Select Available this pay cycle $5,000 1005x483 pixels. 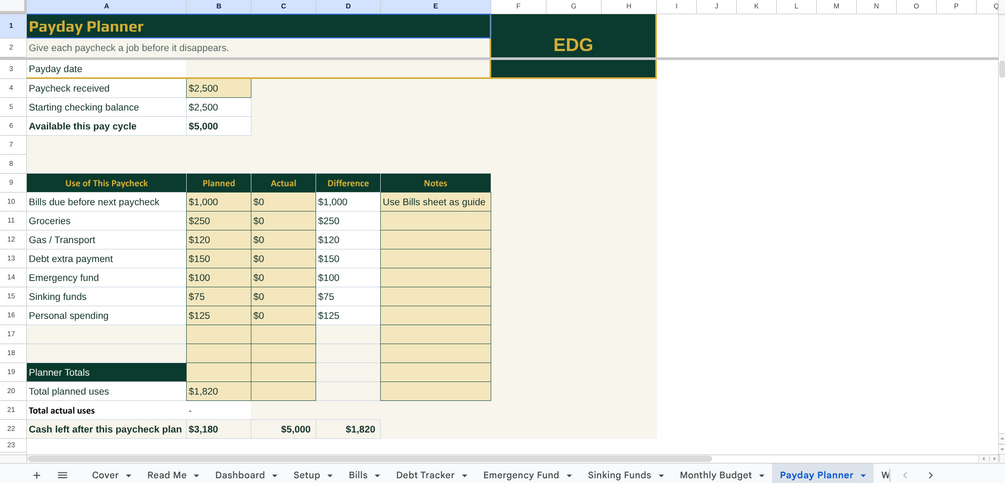pos(219,126)
